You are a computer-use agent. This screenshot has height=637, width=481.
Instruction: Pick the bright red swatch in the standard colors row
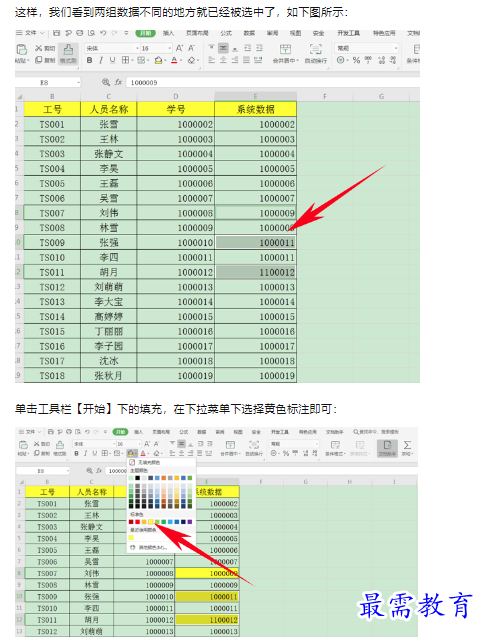pos(138,522)
